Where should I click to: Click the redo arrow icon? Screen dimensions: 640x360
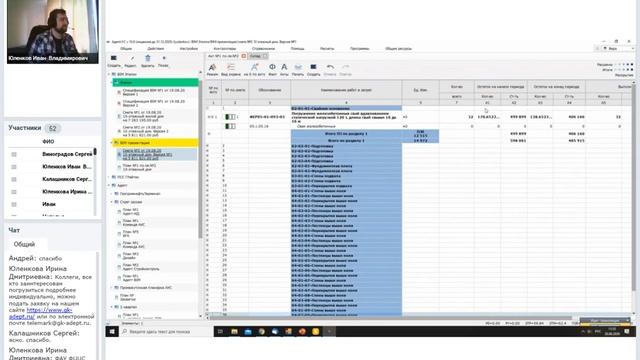(x=346, y=67)
